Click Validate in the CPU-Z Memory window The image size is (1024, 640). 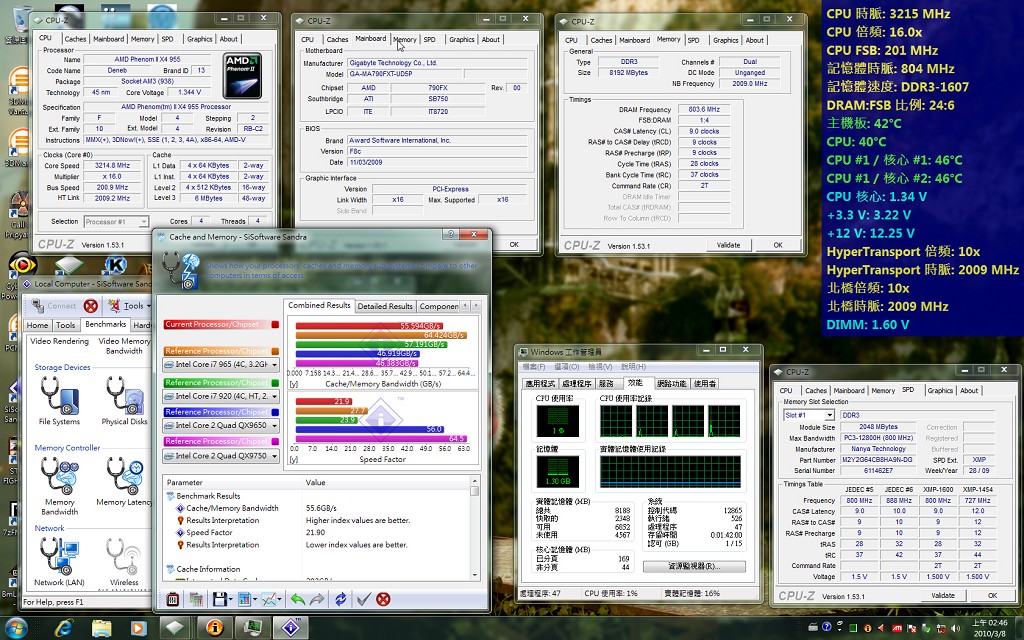click(x=728, y=246)
